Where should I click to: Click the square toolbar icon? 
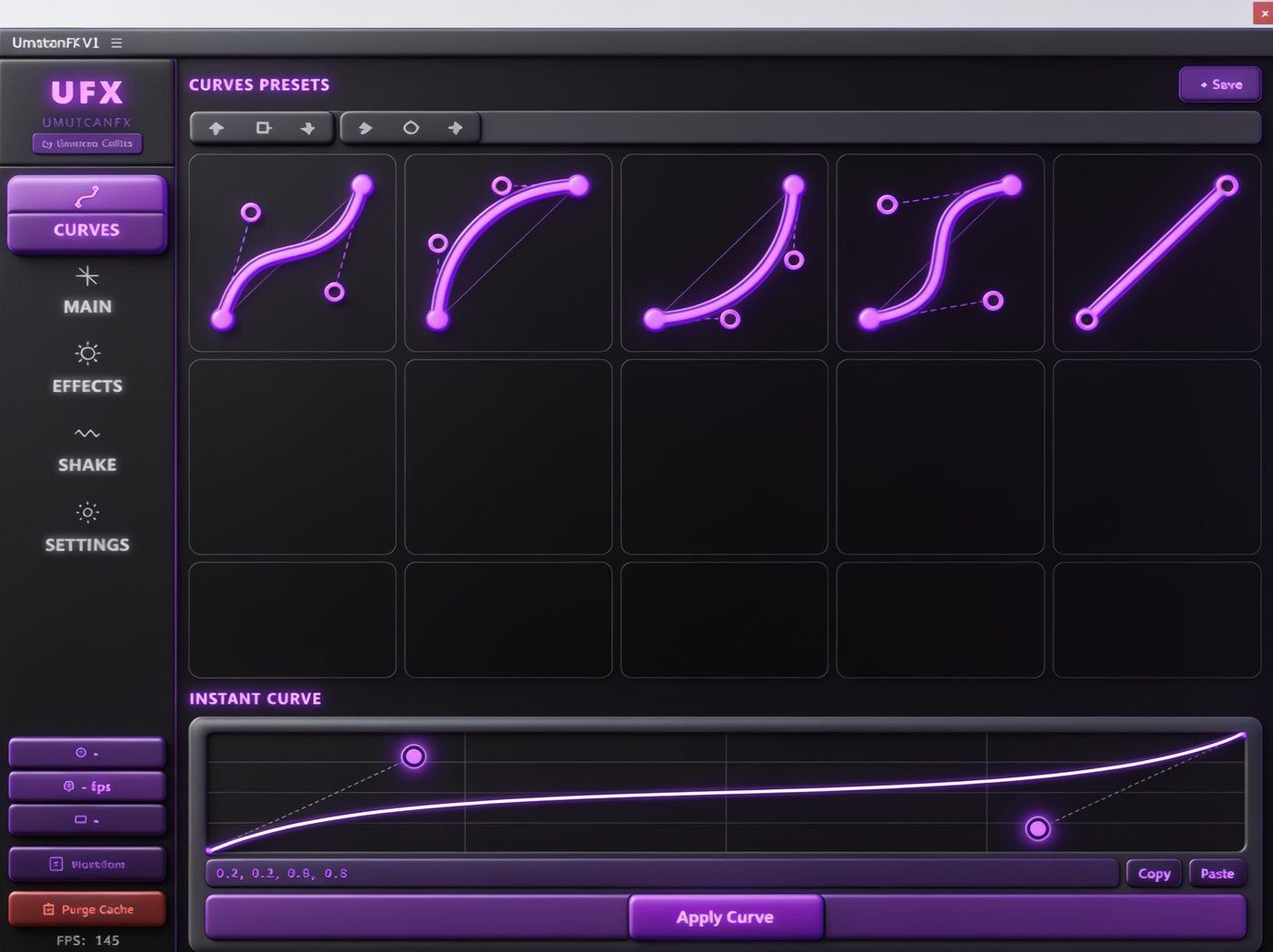click(263, 128)
